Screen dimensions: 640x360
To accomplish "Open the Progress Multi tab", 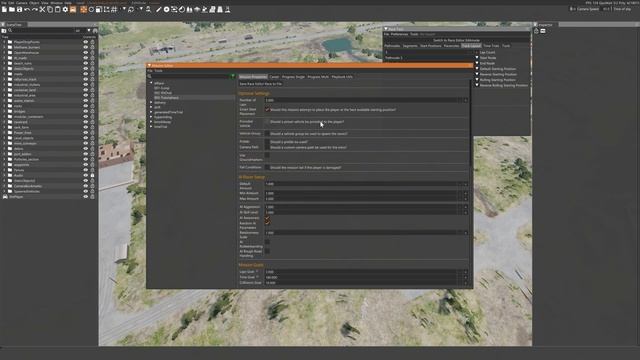I will [318, 77].
